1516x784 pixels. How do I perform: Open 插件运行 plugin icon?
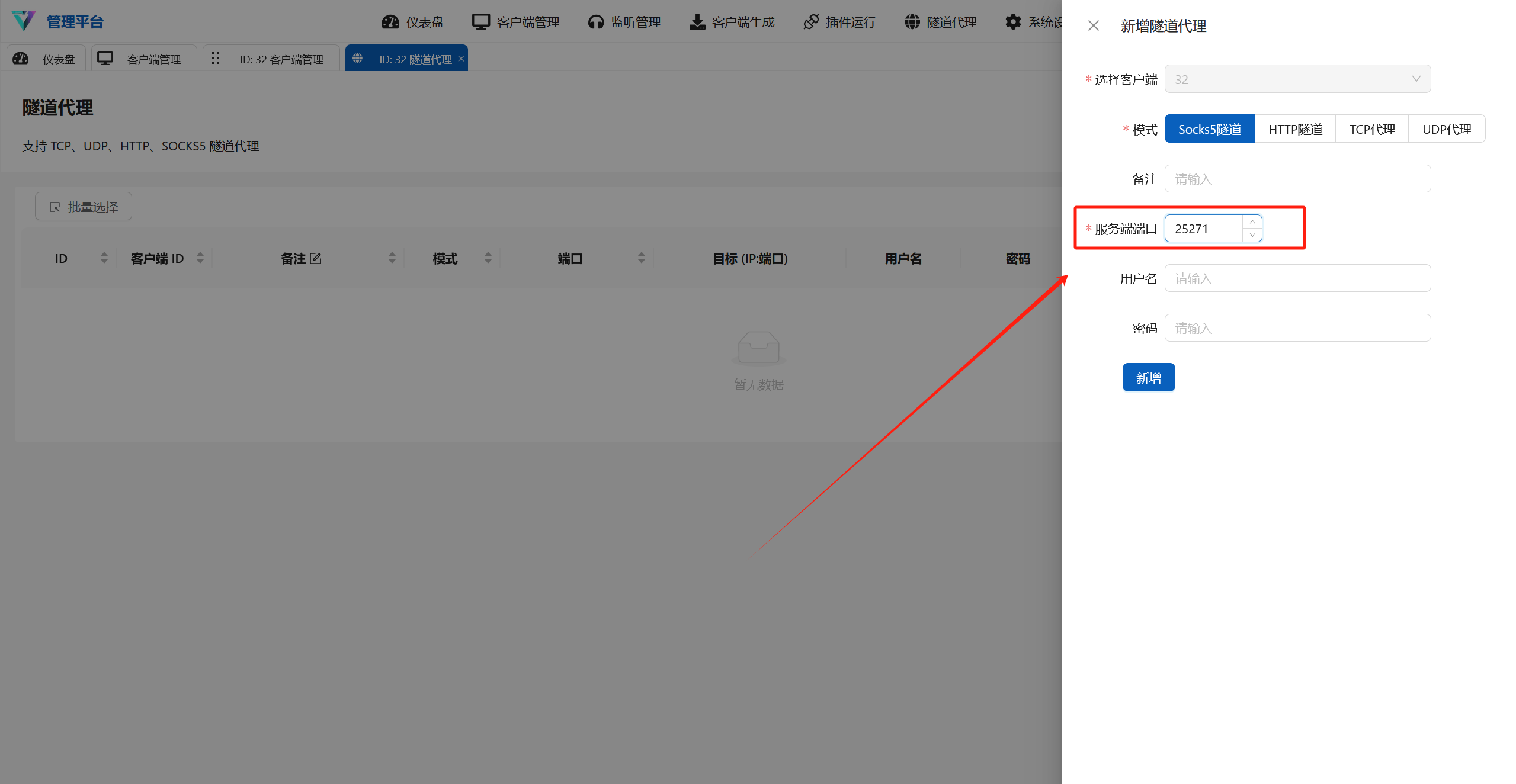tap(812, 21)
